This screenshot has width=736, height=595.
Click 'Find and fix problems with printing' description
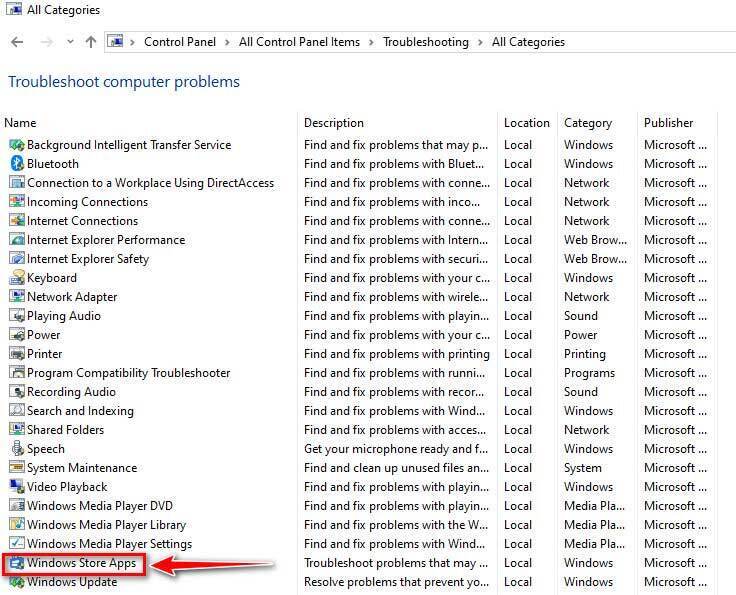(x=397, y=354)
